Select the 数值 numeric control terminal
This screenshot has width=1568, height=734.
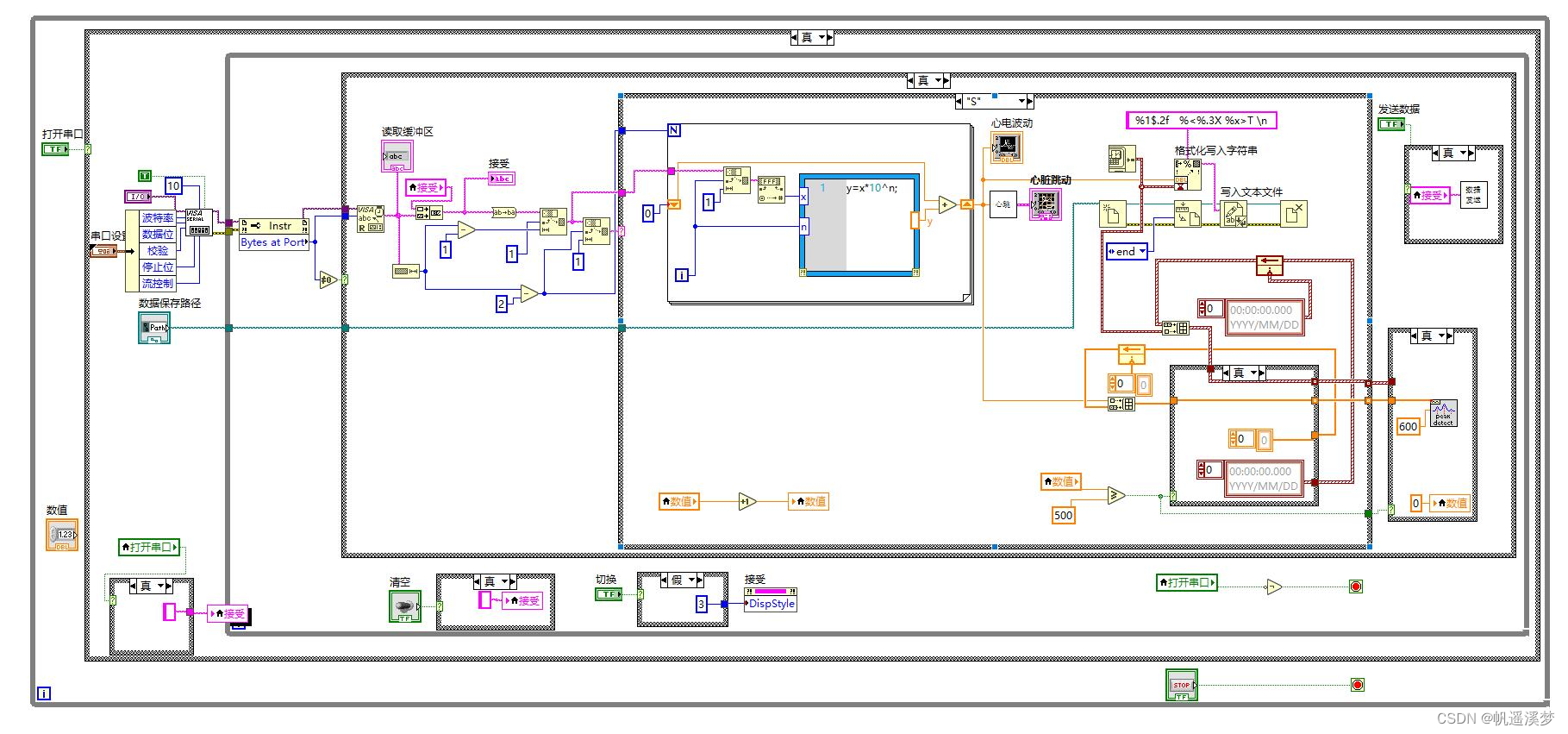[62, 535]
